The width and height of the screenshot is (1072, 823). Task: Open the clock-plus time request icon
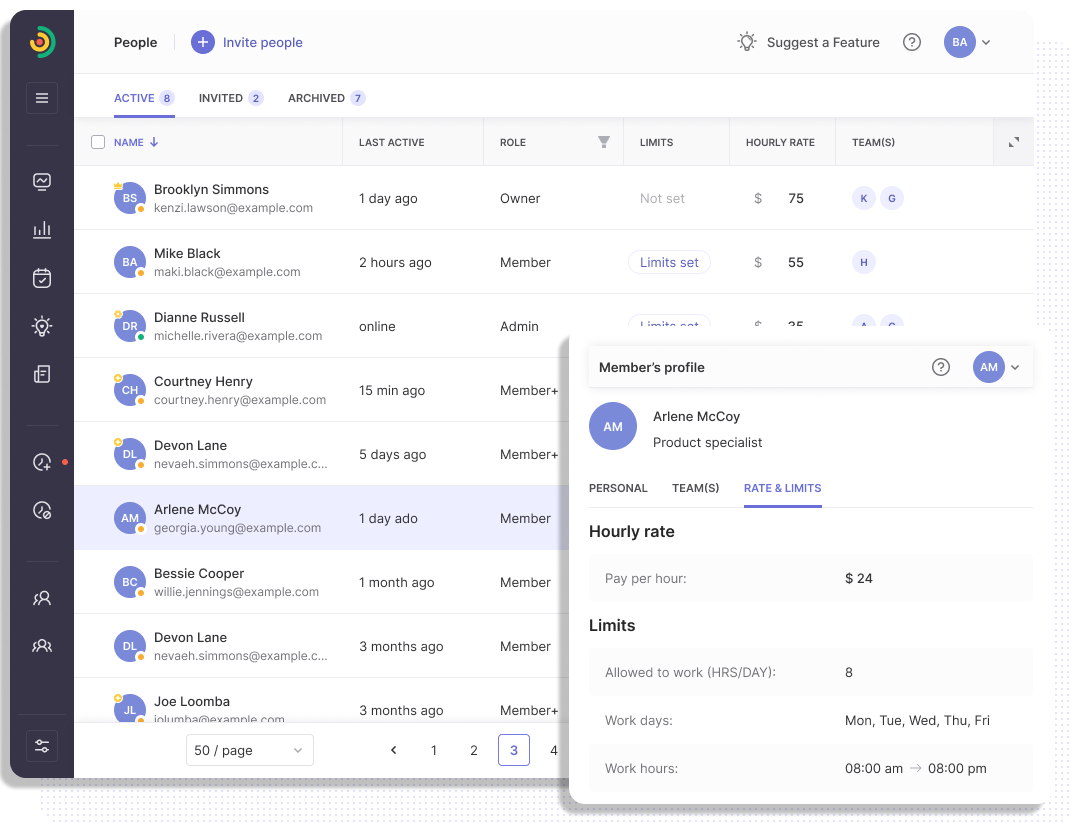click(x=42, y=462)
